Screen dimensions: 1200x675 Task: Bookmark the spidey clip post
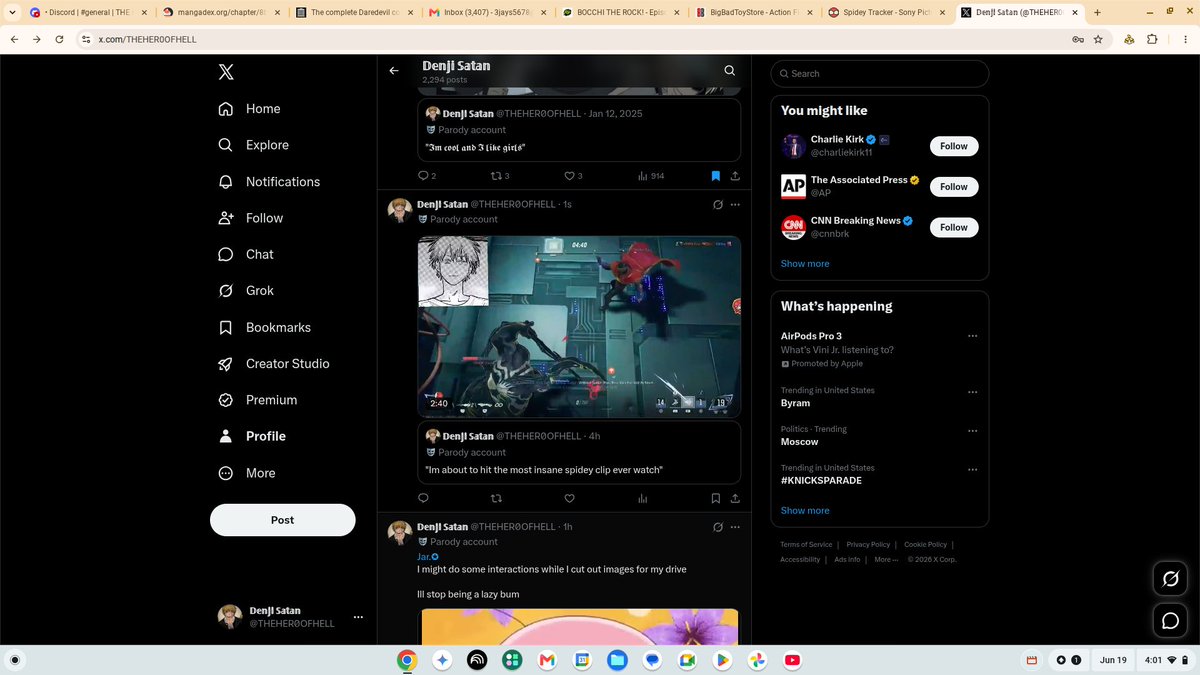point(715,498)
